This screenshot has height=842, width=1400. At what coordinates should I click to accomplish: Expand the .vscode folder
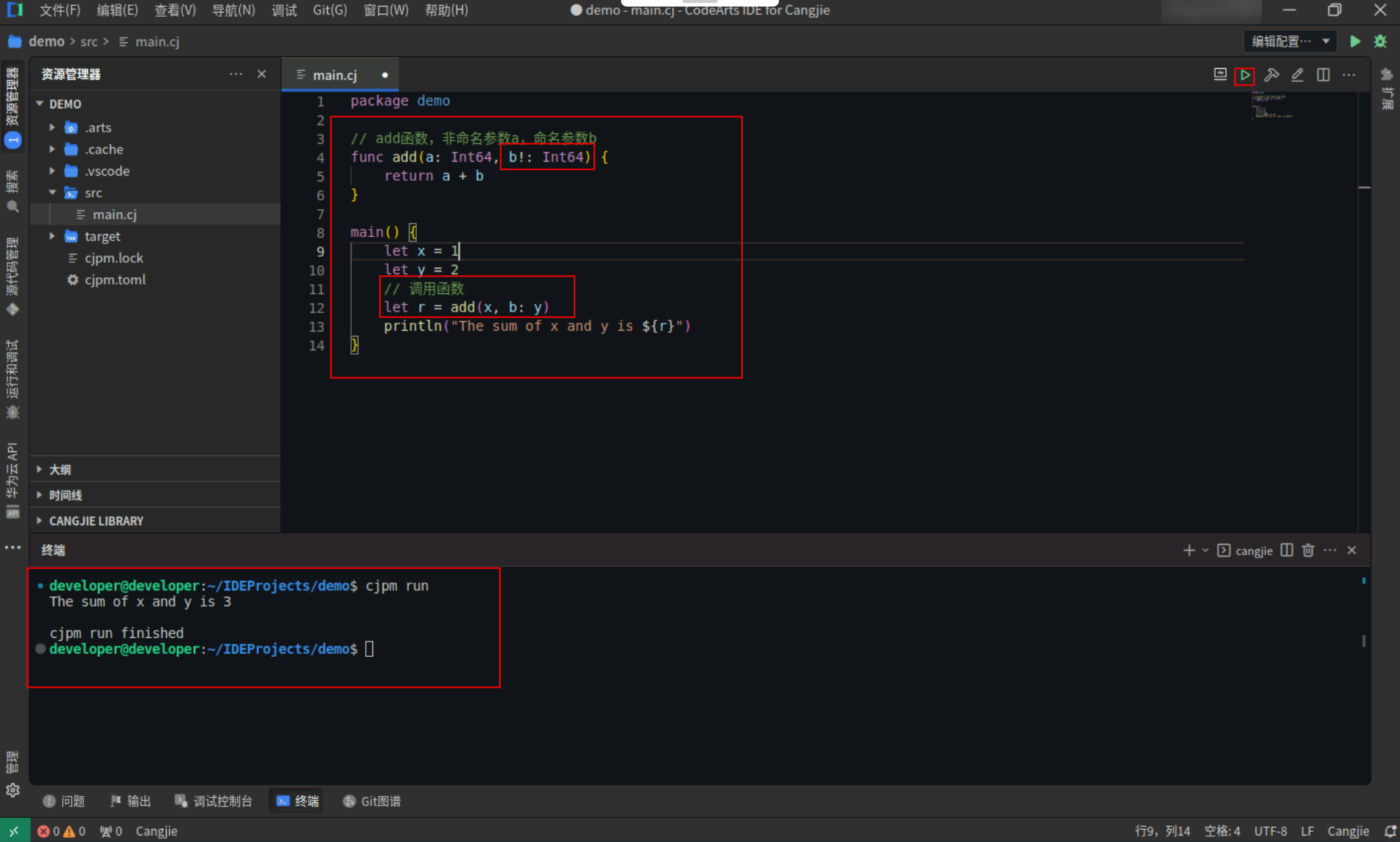(52, 171)
